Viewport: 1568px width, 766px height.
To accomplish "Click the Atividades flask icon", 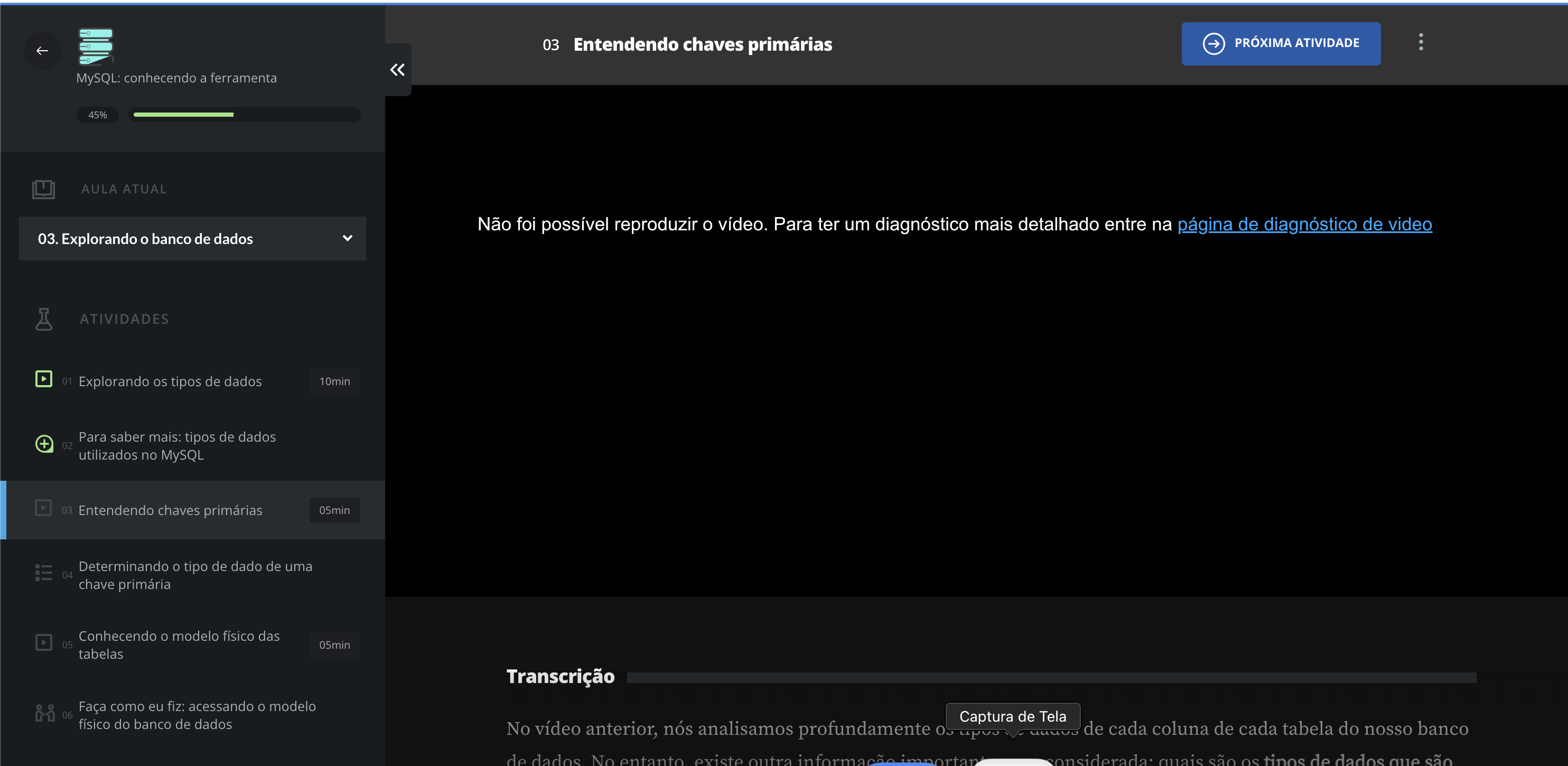I will pos(43,319).
